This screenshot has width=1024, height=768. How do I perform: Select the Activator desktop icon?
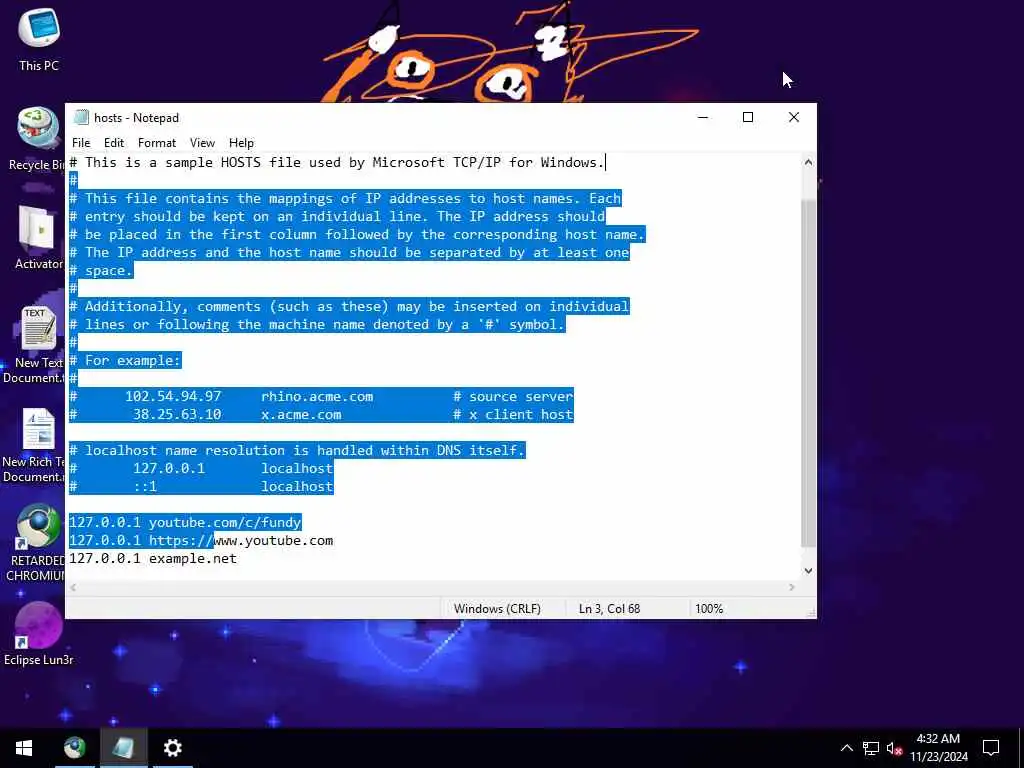click(x=38, y=237)
